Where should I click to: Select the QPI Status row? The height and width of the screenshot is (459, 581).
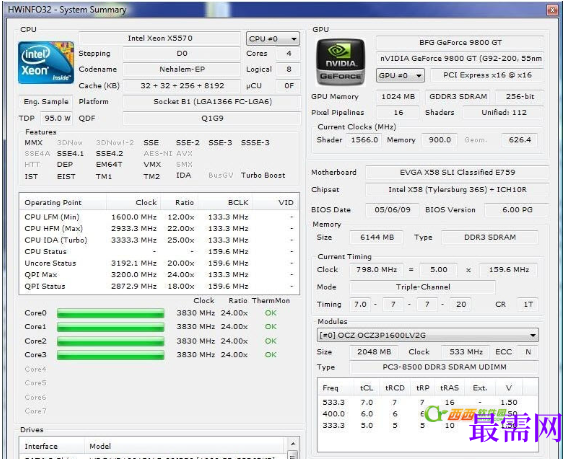(x=159, y=286)
